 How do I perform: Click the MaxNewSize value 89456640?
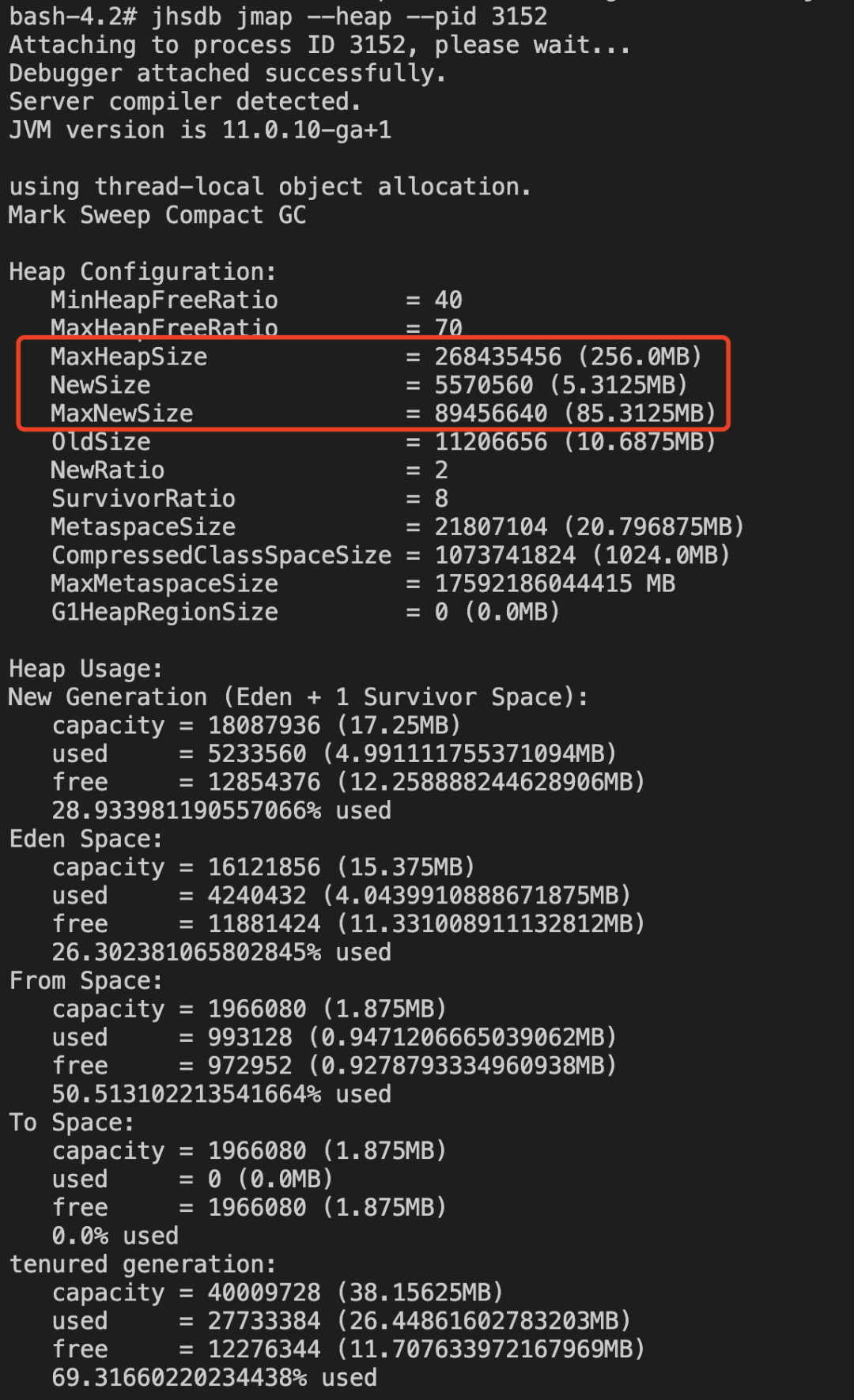pyautogui.click(x=490, y=413)
